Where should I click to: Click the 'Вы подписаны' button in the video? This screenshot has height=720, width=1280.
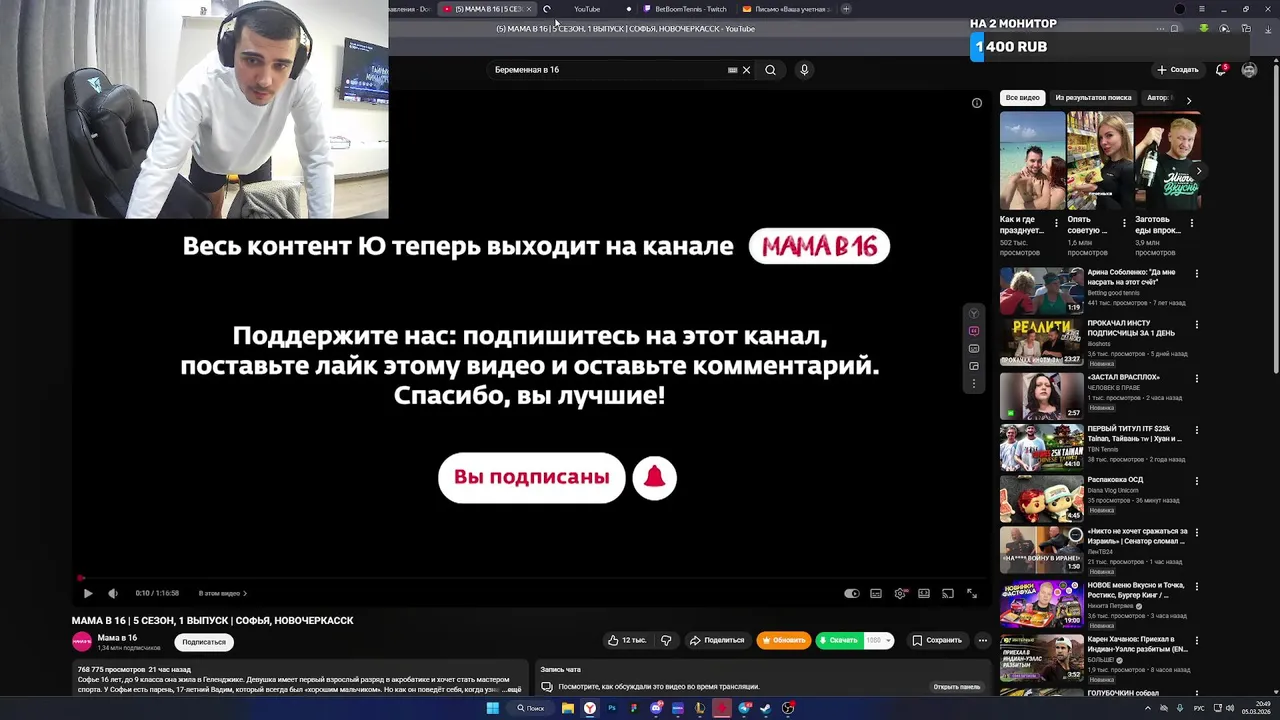pos(531,477)
